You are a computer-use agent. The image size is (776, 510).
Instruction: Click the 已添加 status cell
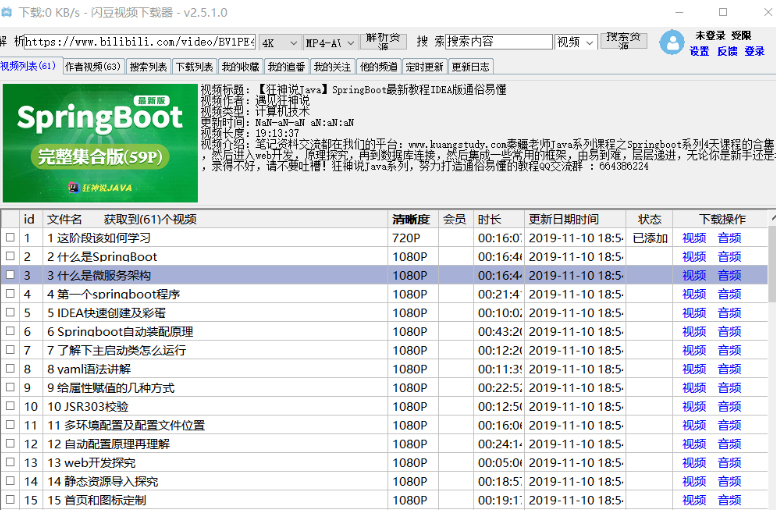pos(650,238)
